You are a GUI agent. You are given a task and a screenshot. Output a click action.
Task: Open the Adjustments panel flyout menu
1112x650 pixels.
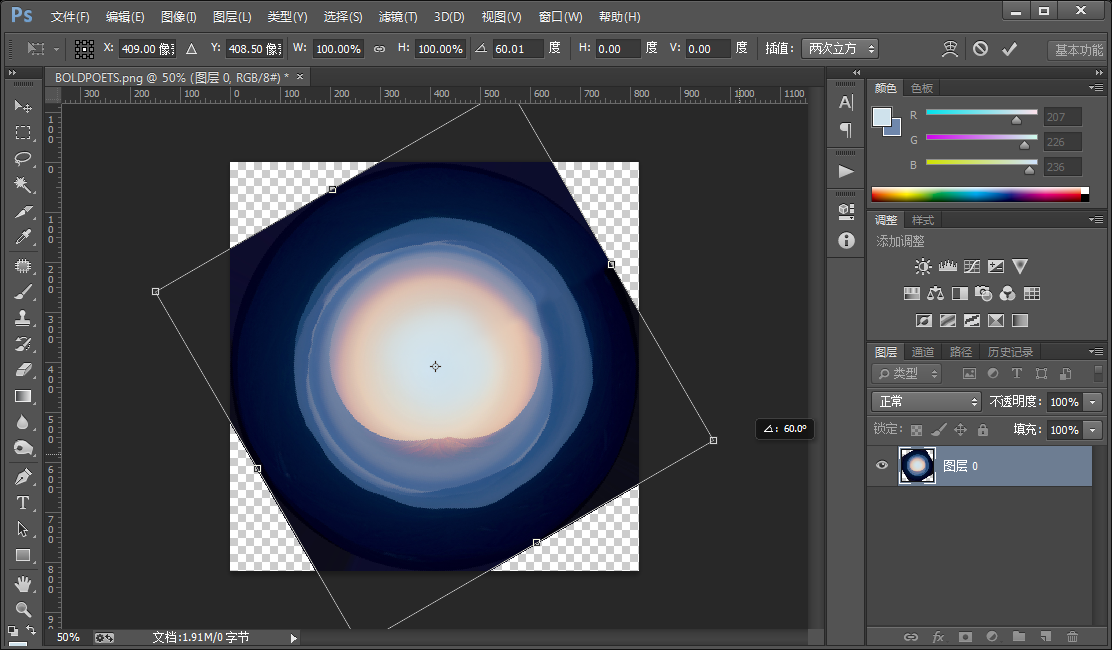tap(1096, 220)
